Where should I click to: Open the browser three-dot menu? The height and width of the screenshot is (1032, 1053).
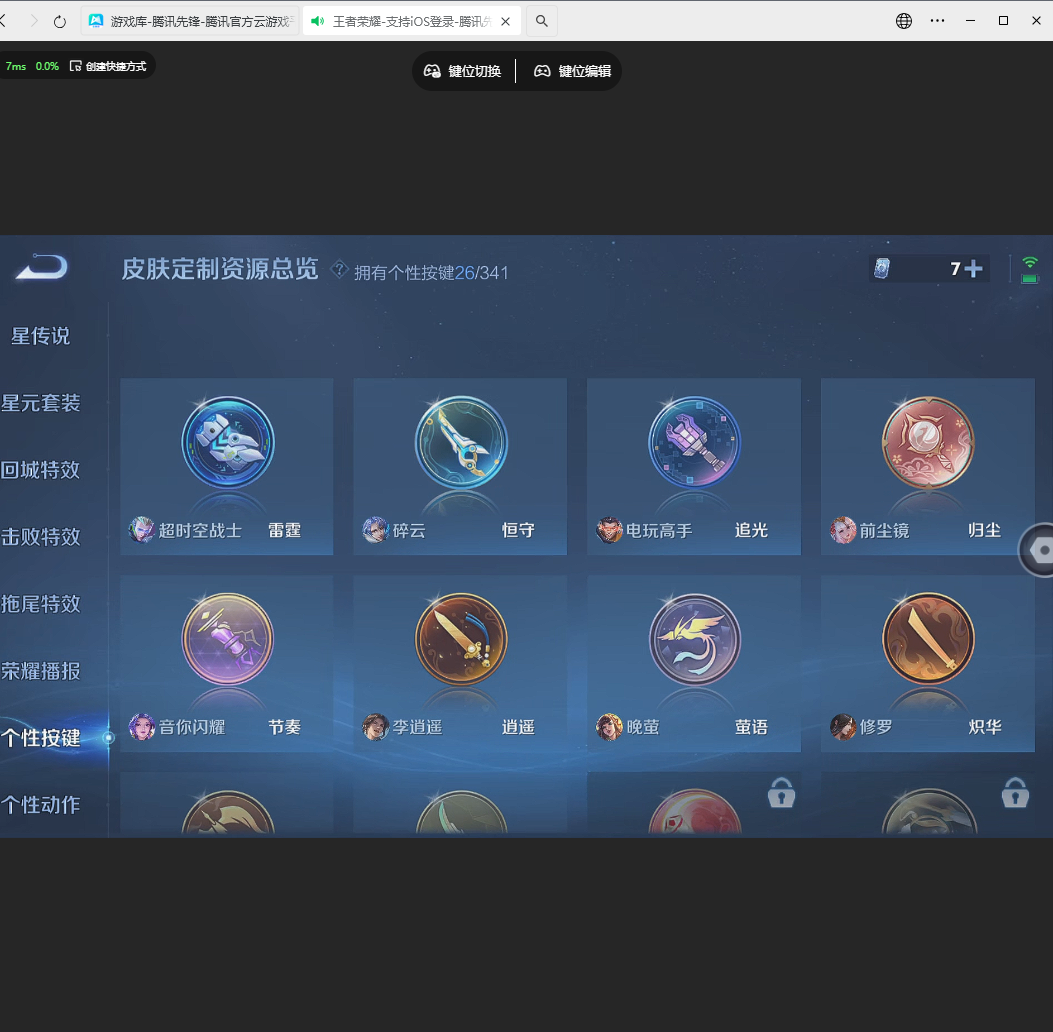click(938, 20)
